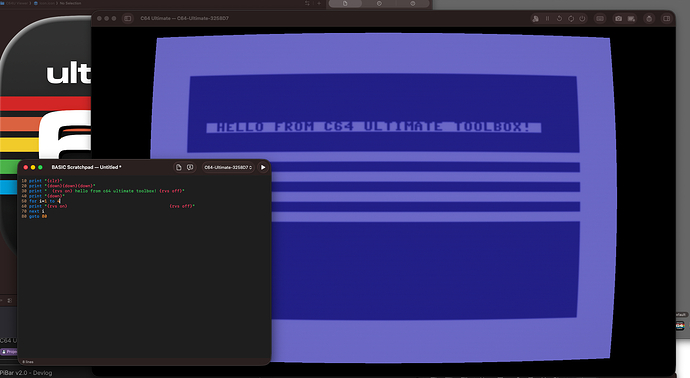Click the leftmost icon in the C64 control group
690x378 pixels.
(536, 18)
